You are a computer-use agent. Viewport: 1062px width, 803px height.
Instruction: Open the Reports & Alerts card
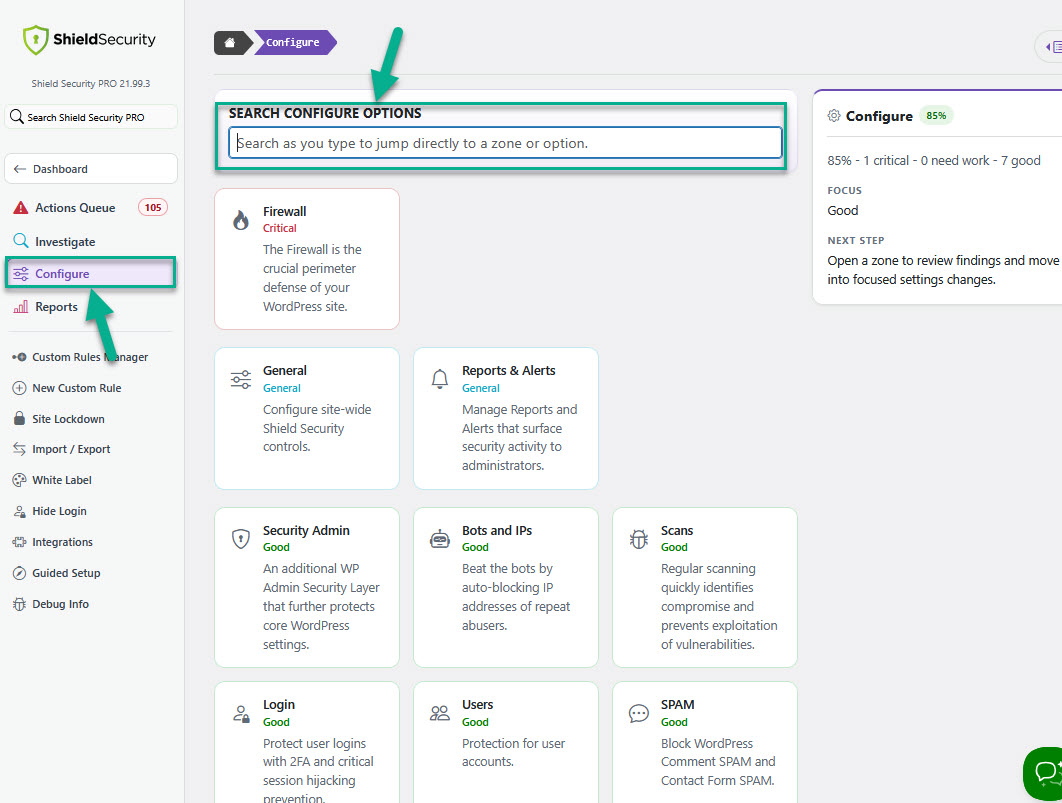(x=506, y=418)
